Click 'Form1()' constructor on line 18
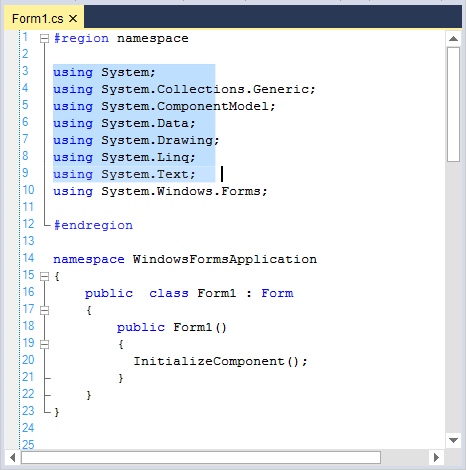This screenshot has height=470, width=466. click(200, 327)
